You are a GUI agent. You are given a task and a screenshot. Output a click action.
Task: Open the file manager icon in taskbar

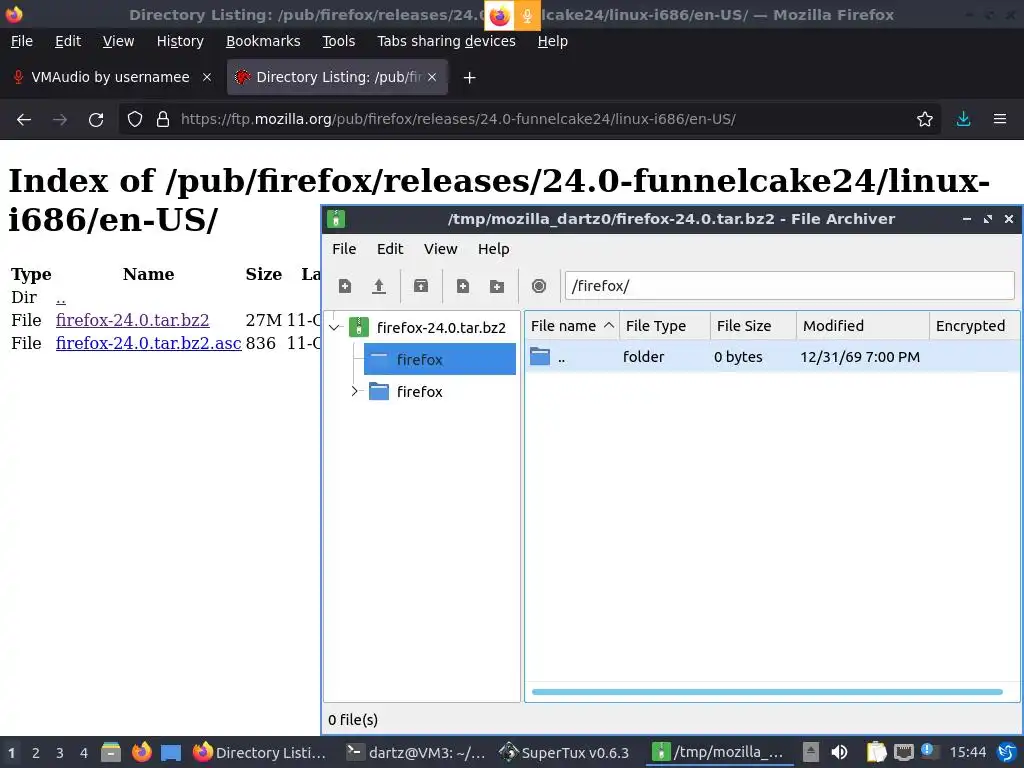[x=111, y=752]
